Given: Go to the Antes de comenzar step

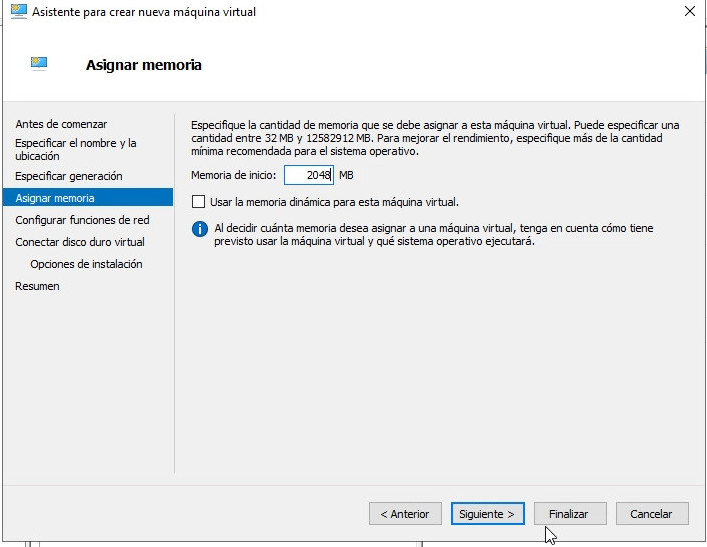Looking at the screenshot, I should [x=61, y=124].
